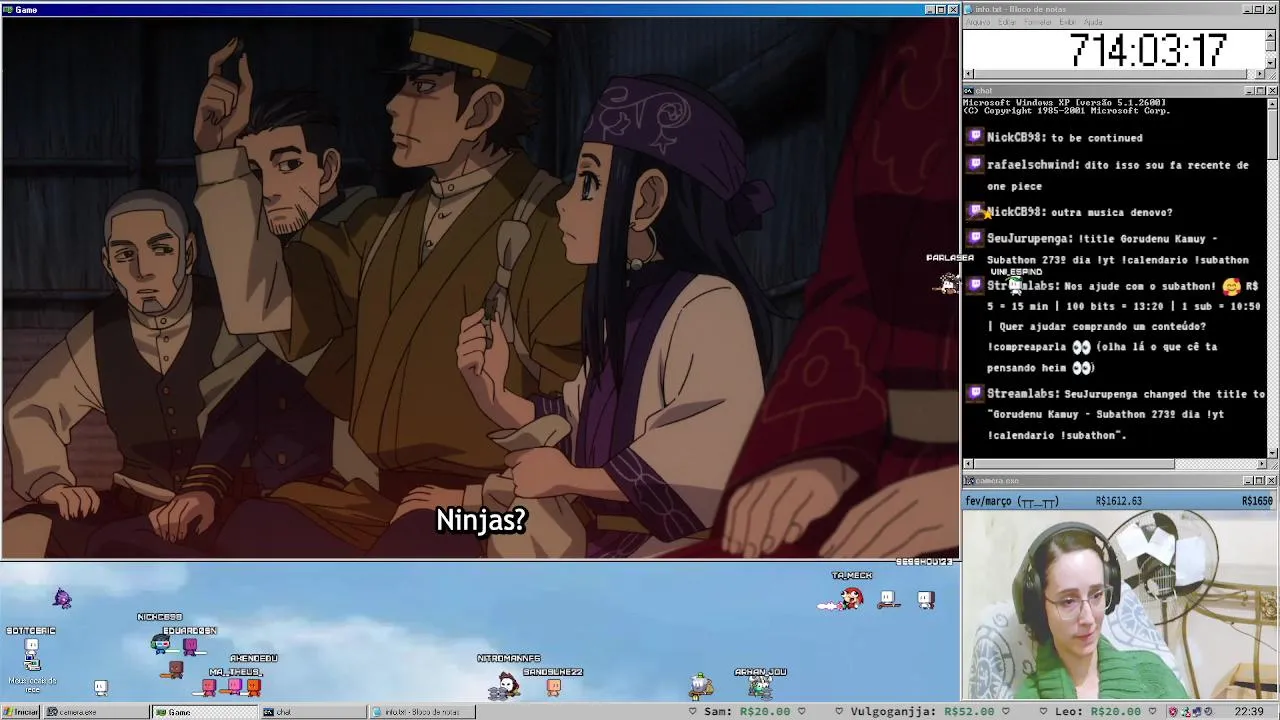Switch to Game taskbar button
Screen dimensions: 1280x720
pyautogui.click(x=204, y=712)
